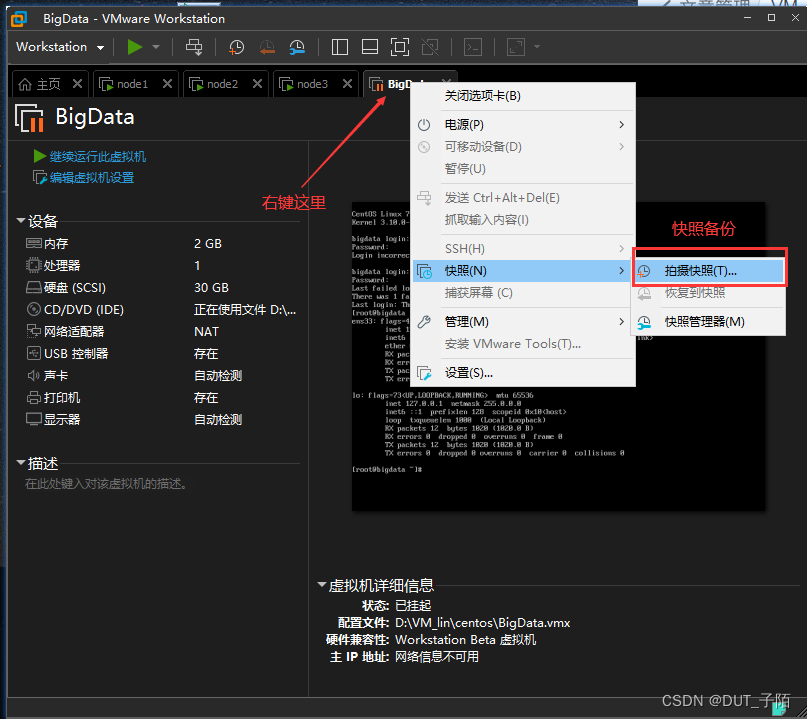Image resolution: width=807 pixels, height=719 pixels.
Task: Open the stretch display dropdown arrow
Action: coord(537,47)
